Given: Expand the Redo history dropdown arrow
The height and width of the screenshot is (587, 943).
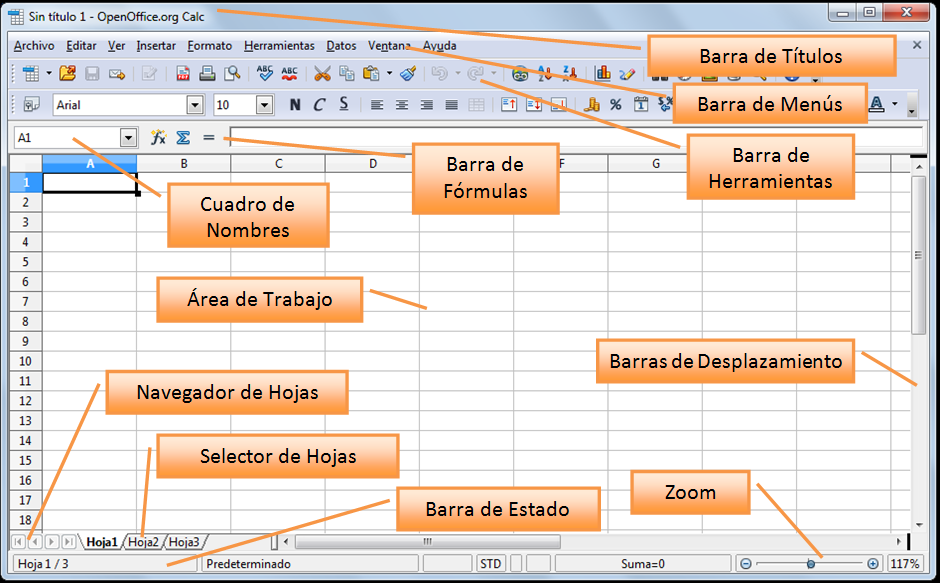Looking at the screenshot, I should 494,74.
